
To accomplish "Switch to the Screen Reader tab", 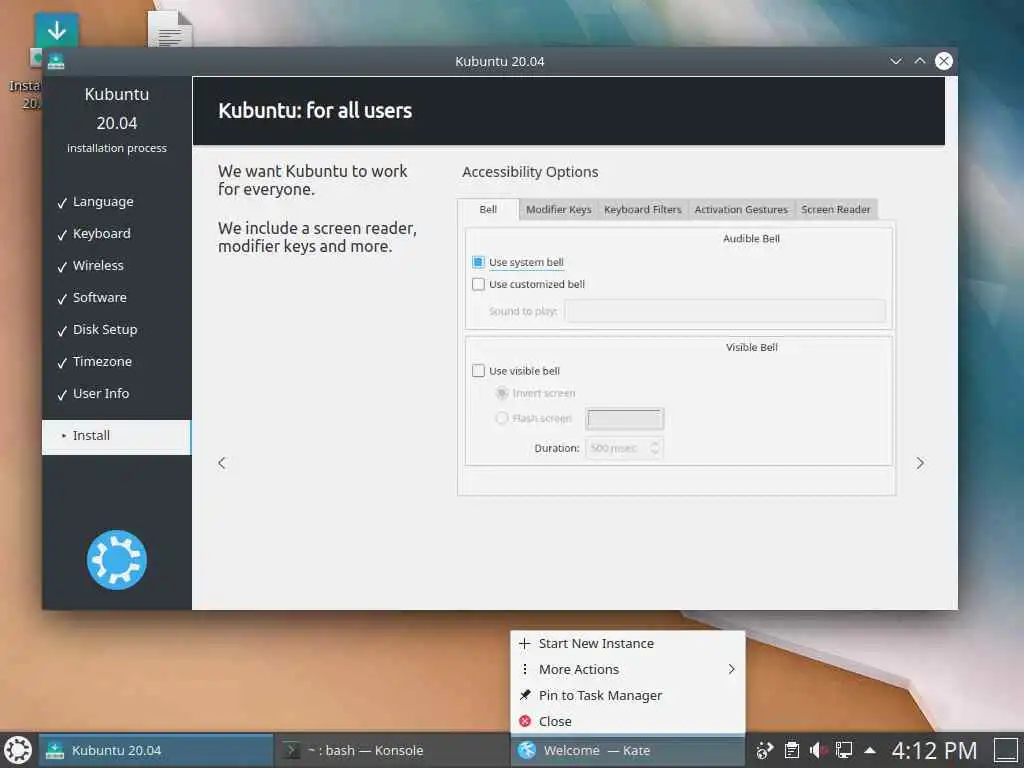I will click(835, 209).
